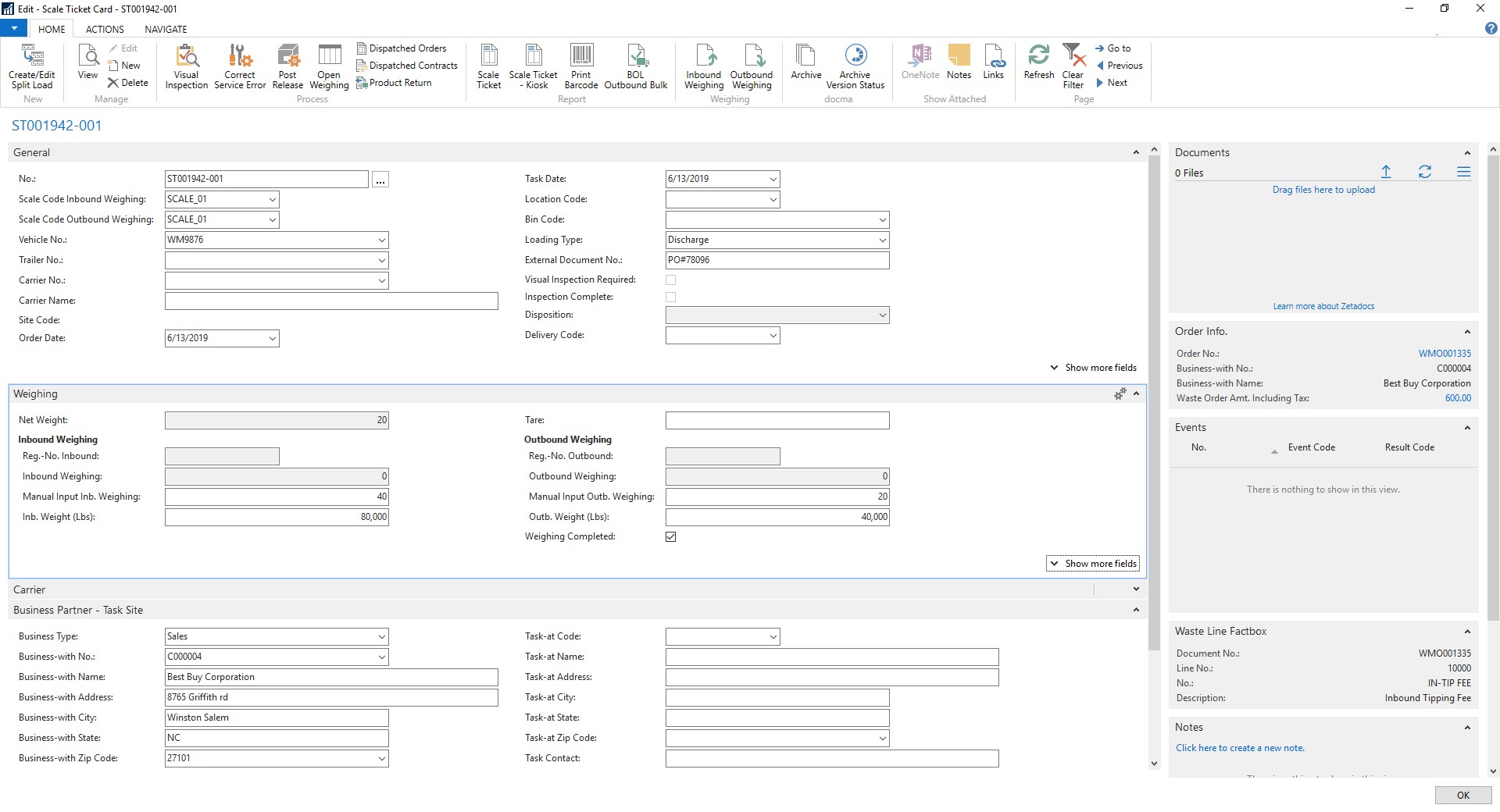This screenshot has width=1500, height=812.
Task: Upload file in Documents pane
Action: (1386, 172)
